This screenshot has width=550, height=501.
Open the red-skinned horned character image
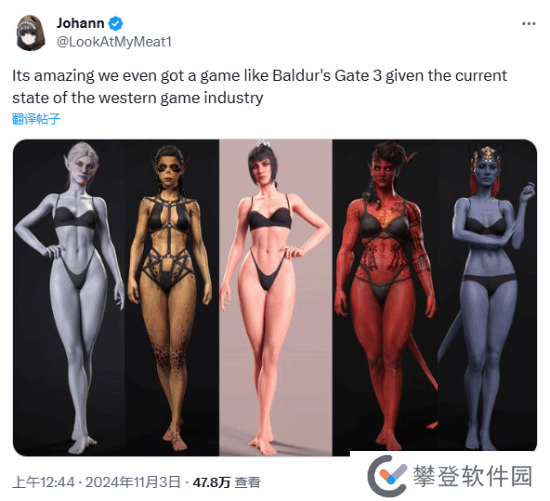[x=385, y=298]
